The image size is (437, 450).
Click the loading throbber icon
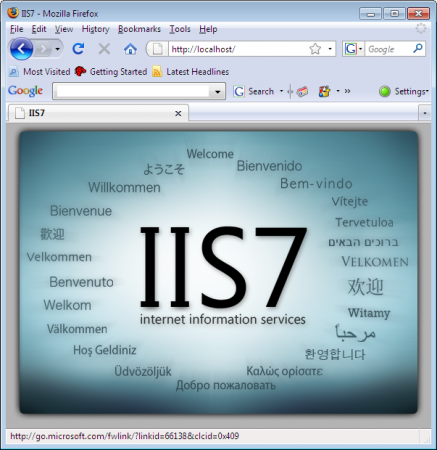tap(421, 29)
